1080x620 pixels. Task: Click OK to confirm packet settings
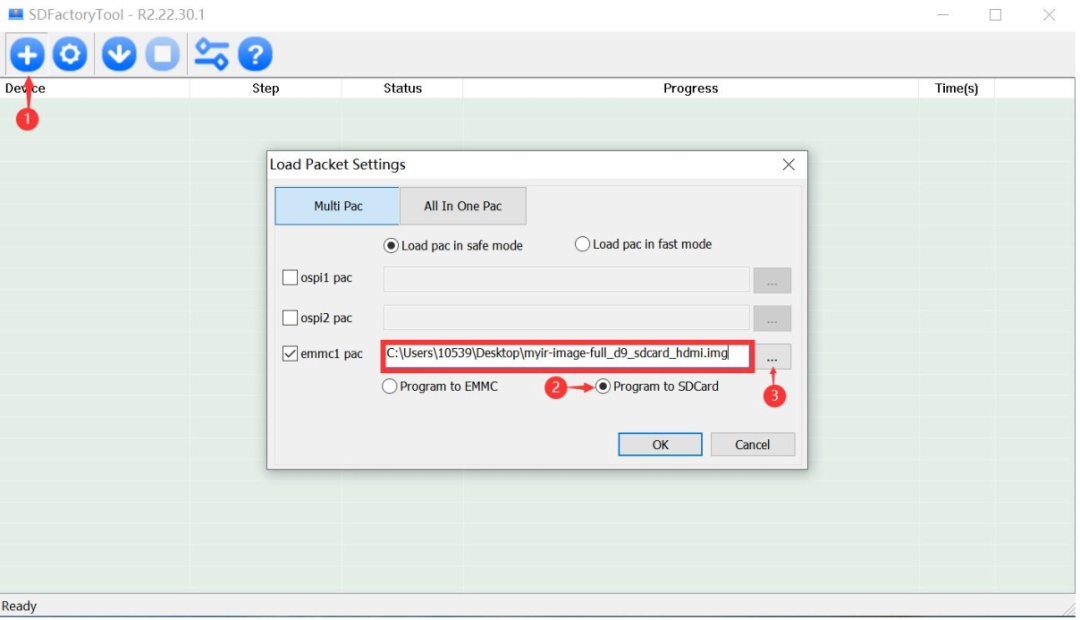[x=660, y=445]
